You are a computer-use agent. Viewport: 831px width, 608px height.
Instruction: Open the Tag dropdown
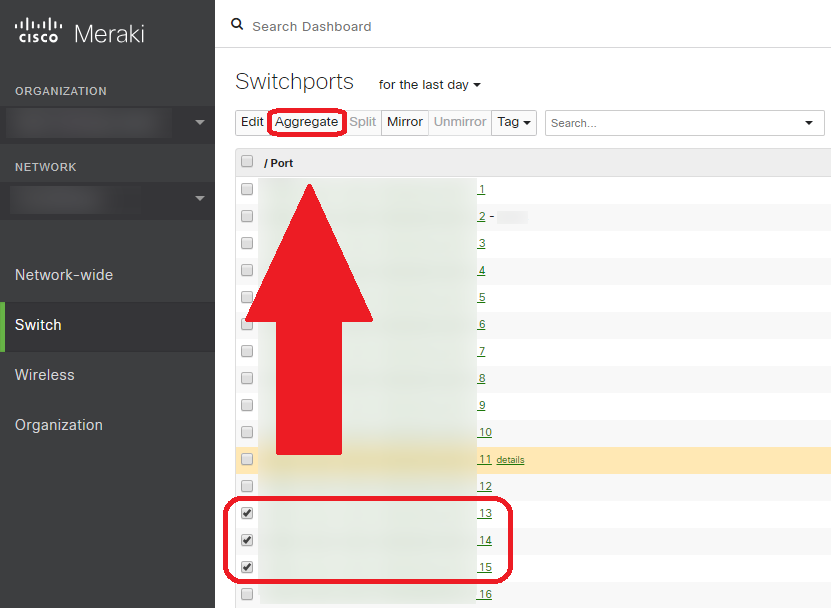pyautogui.click(x=515, y=122)
